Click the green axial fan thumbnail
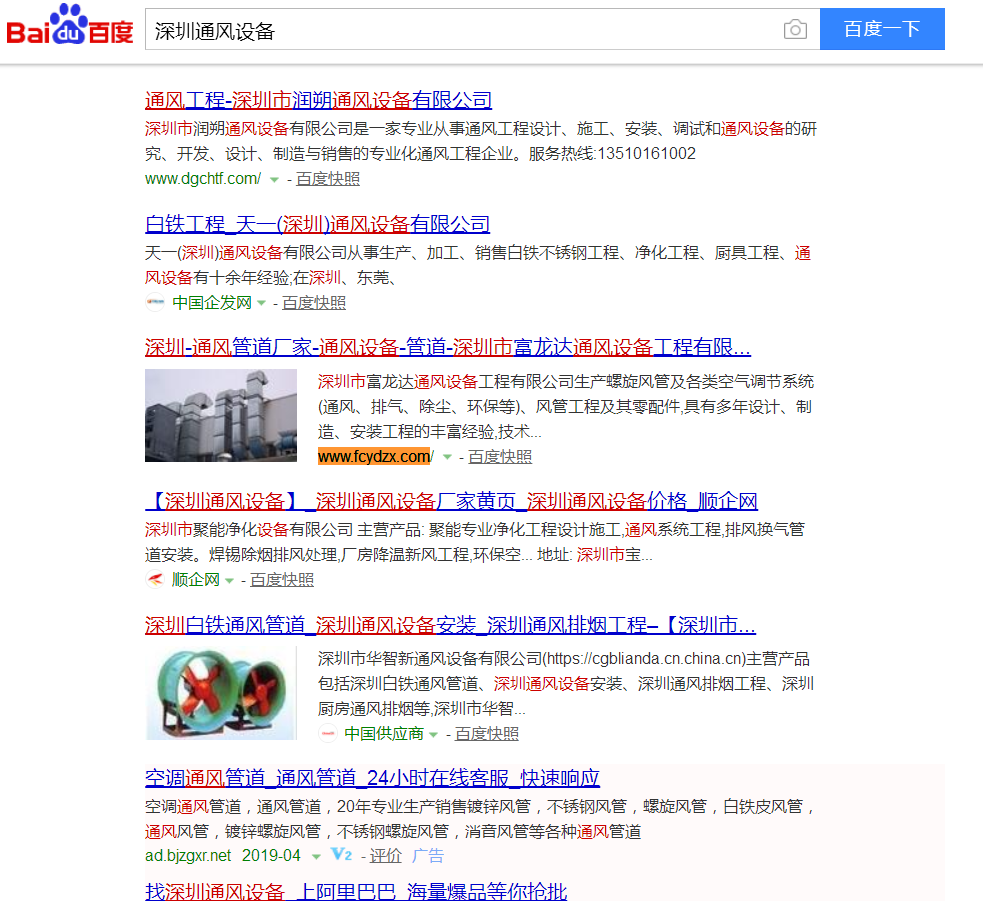The width and height of the screenshot is (983, 901). tap(221, 693)
